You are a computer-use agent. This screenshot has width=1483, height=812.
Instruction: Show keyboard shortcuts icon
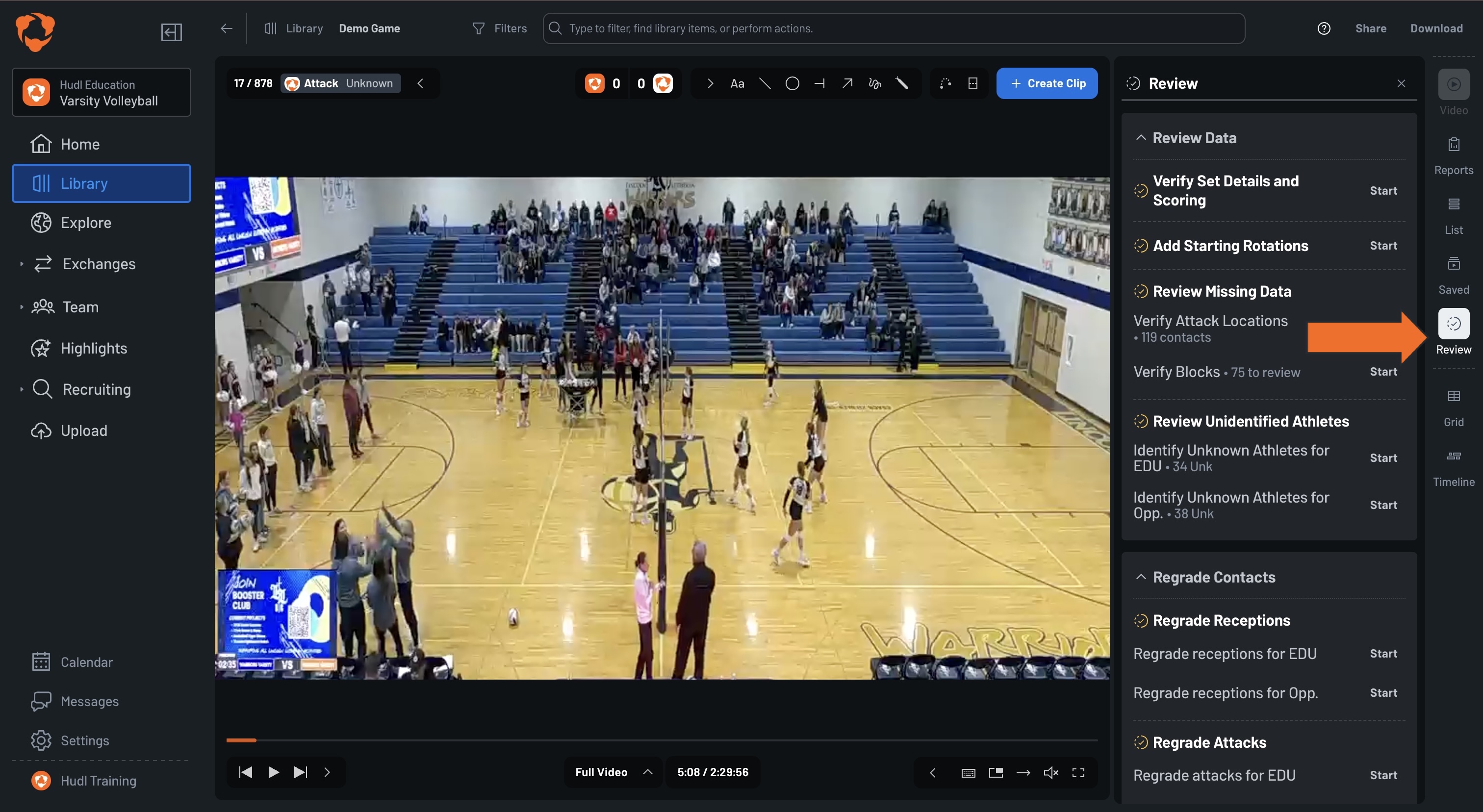968,772
